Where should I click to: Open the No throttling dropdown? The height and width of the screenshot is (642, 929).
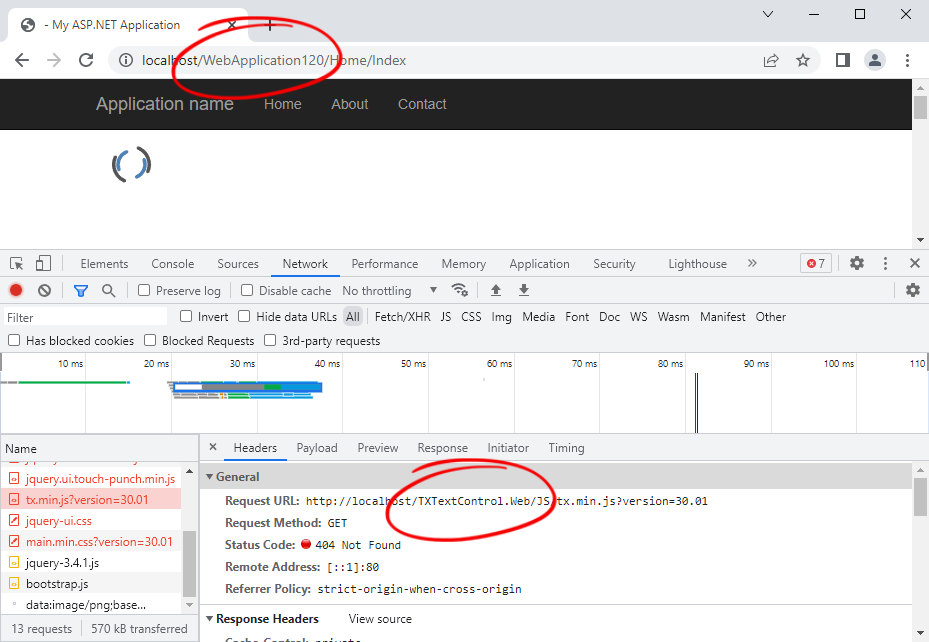click(389, 291)
